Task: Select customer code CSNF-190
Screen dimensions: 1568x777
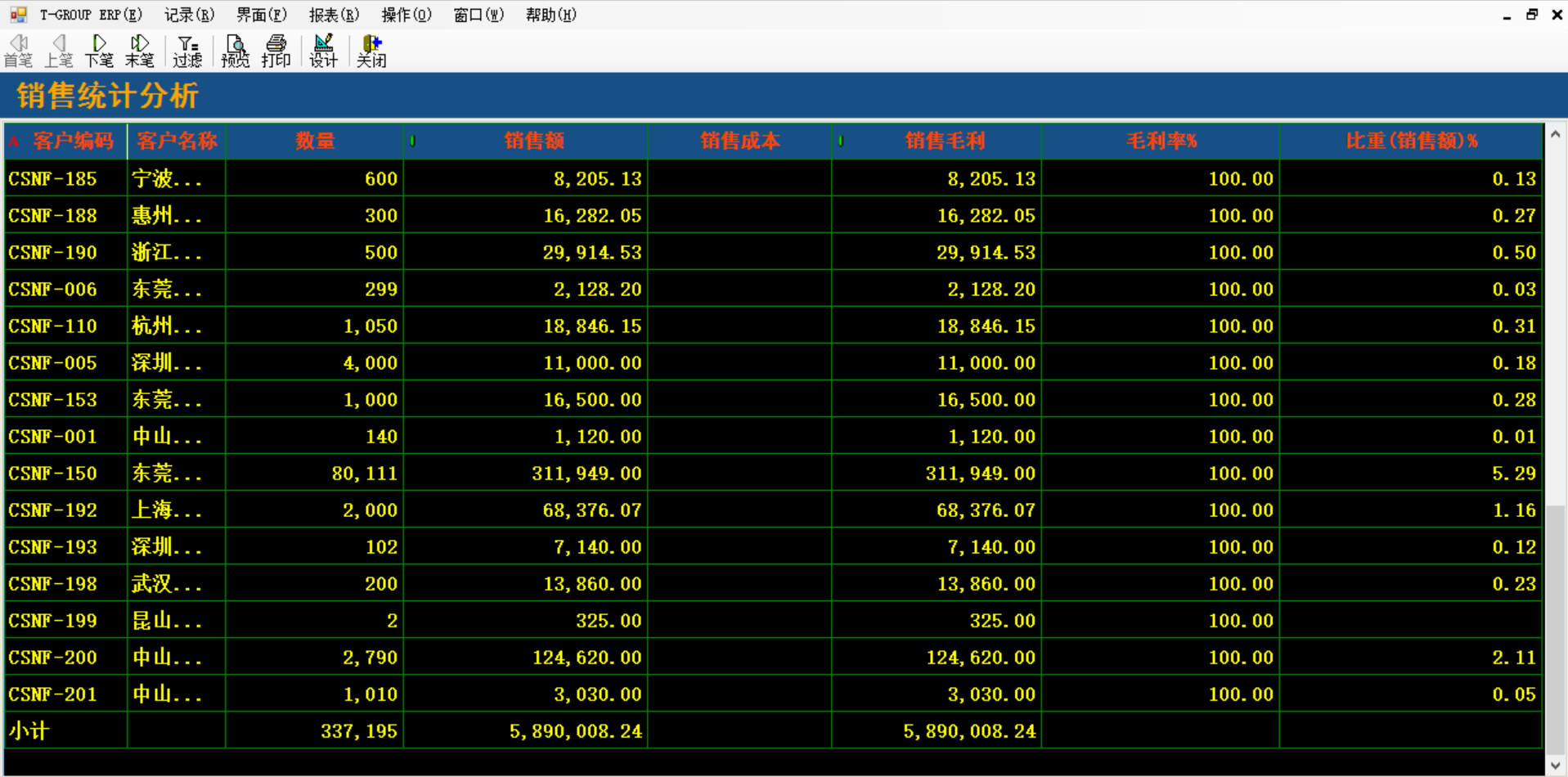Action: [52, 253]
